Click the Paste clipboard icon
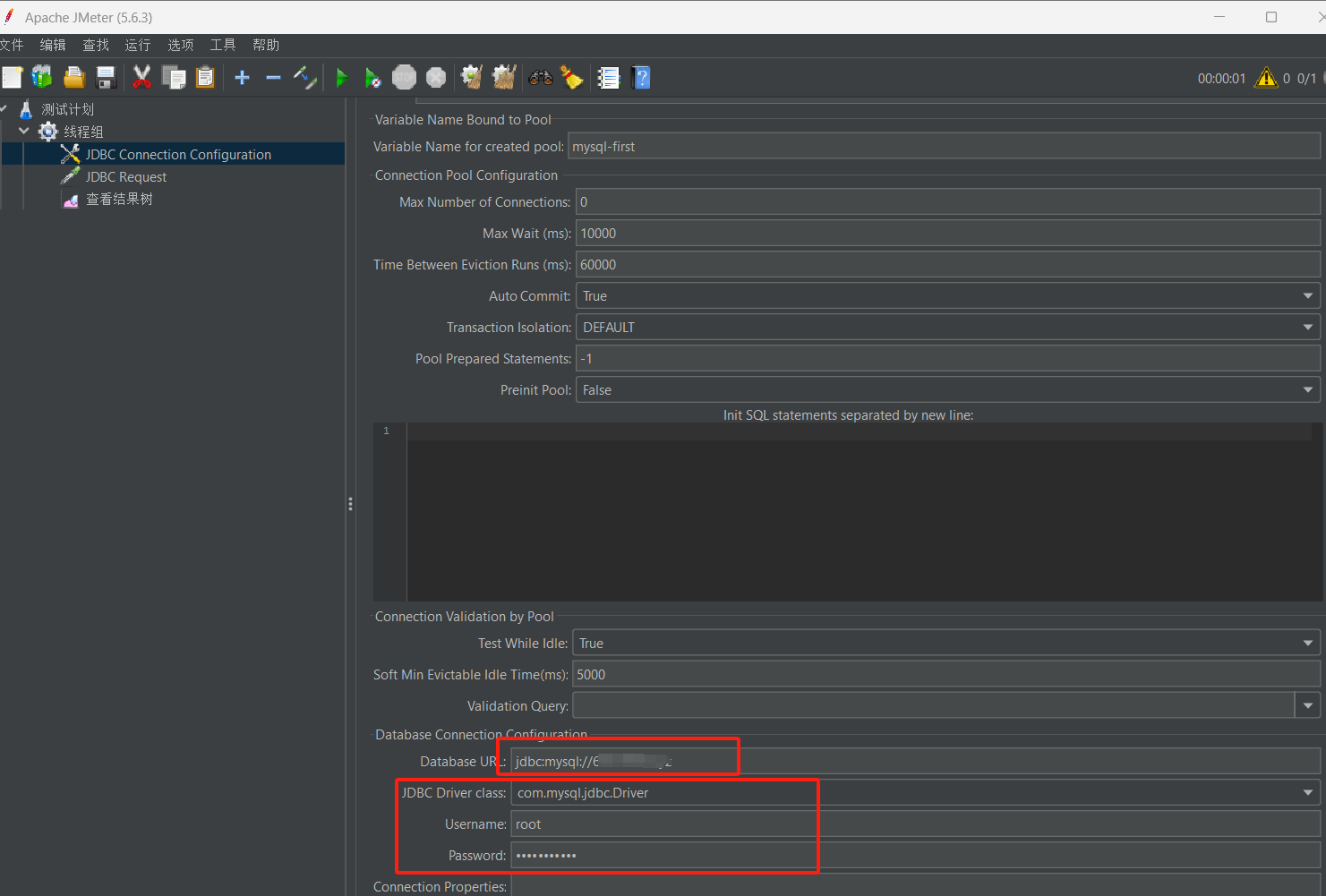 point(205,78)
